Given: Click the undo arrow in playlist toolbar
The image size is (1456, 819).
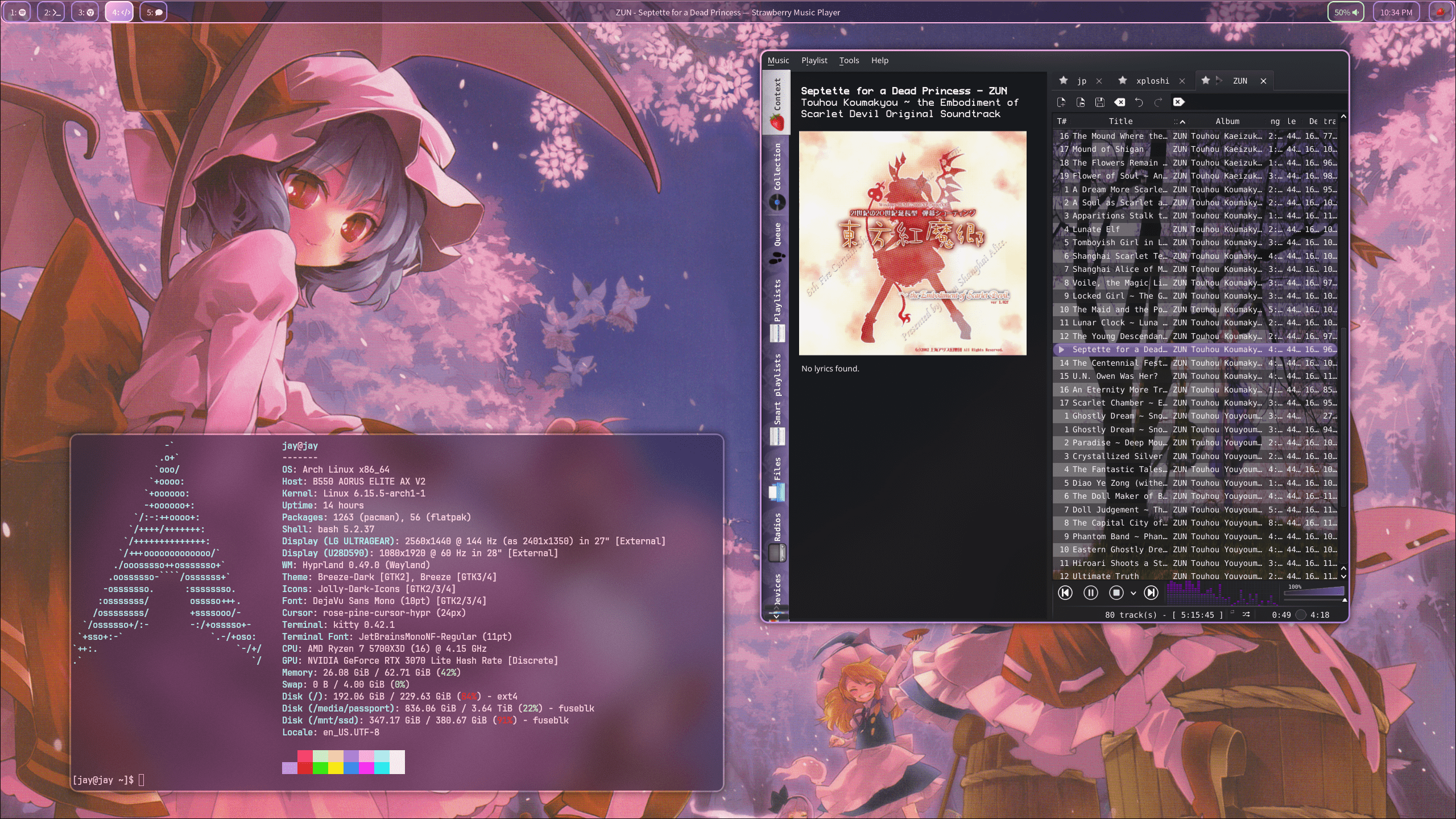Looking at the screenshot, I should tap(1139, 102).
